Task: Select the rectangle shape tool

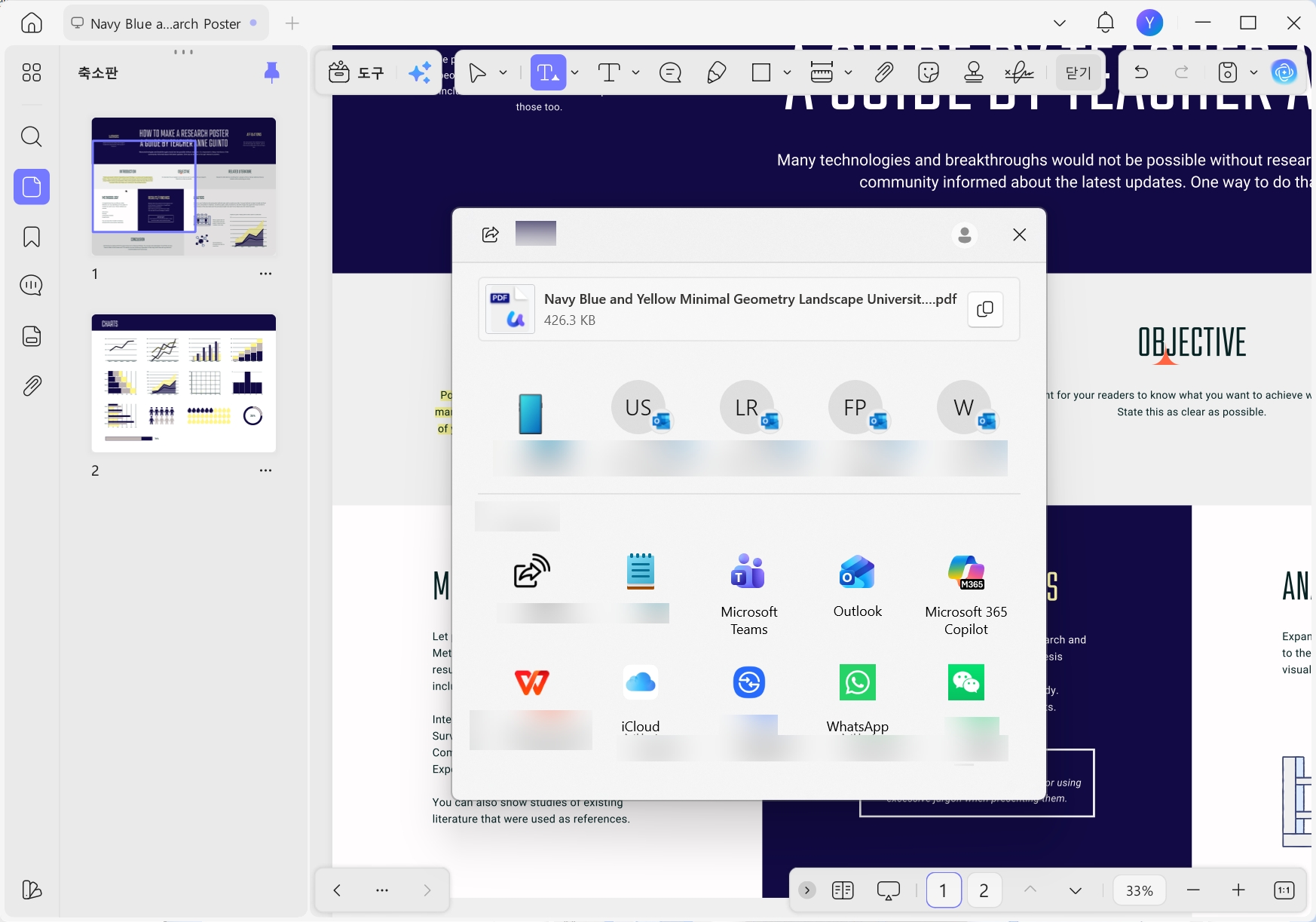Action: click(x=761, y=72)
